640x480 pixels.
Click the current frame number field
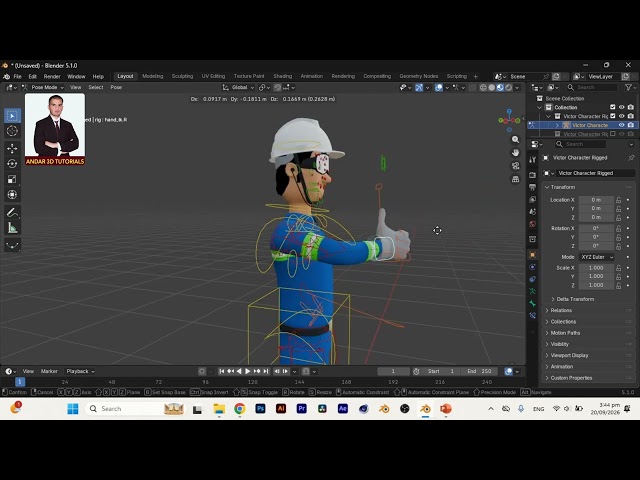393,371
